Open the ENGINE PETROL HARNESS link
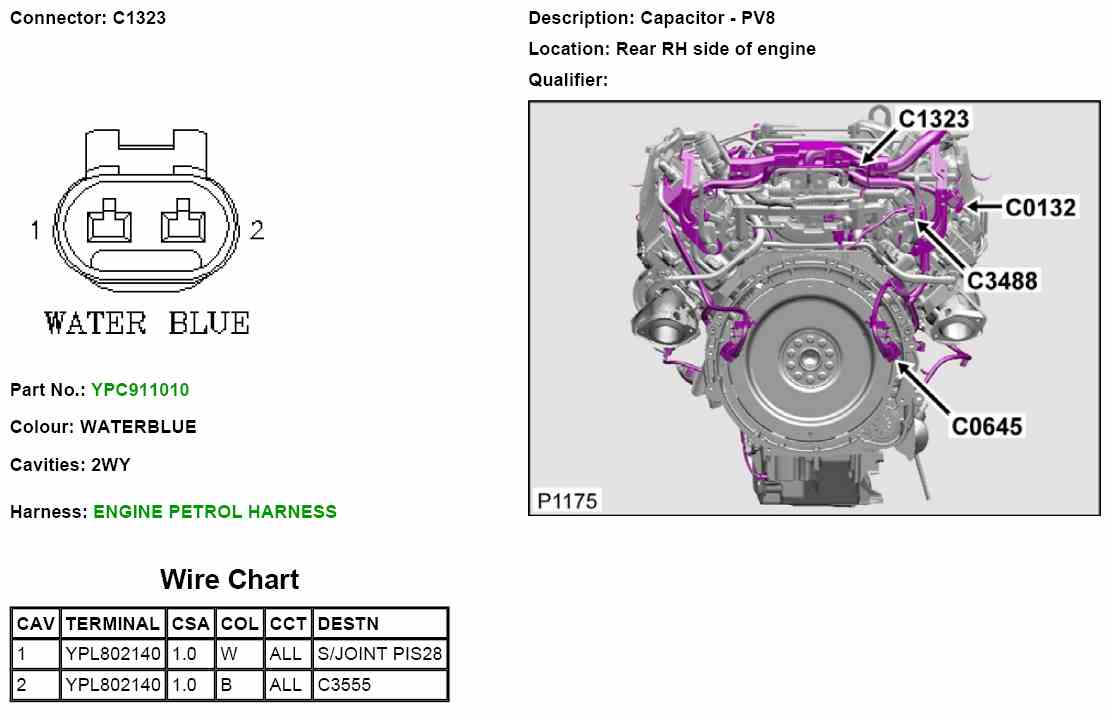This screenshot has height=714, width=1111. tap(215, 512)
